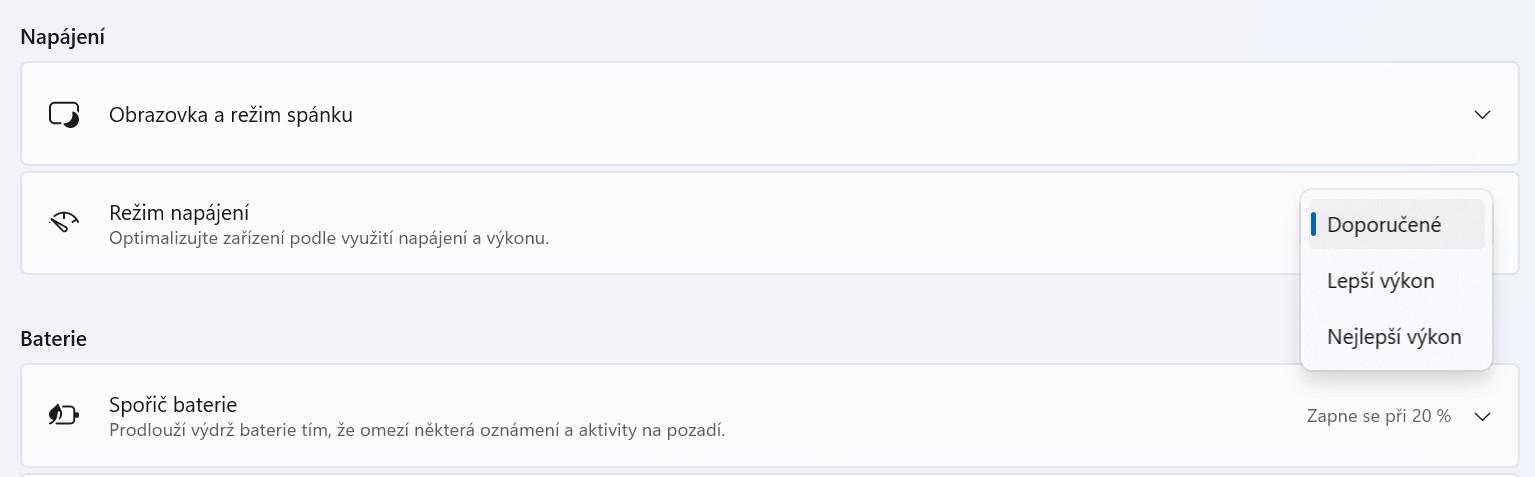
Task: Pick Nejlepší výkon in power mode list
Action: pyautogui.click(x=1396, y=337)
